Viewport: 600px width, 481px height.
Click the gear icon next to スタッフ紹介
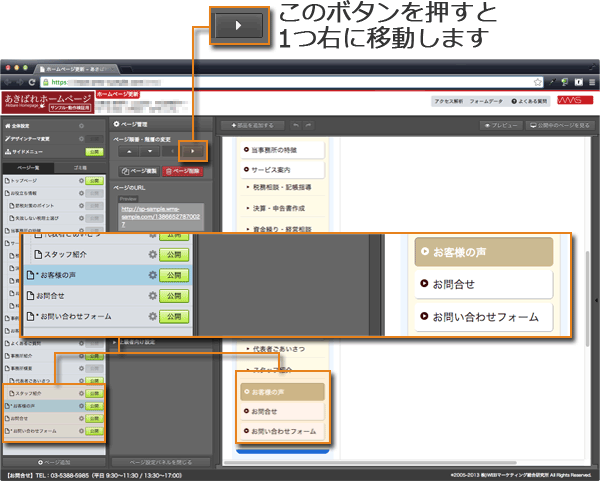153,253
